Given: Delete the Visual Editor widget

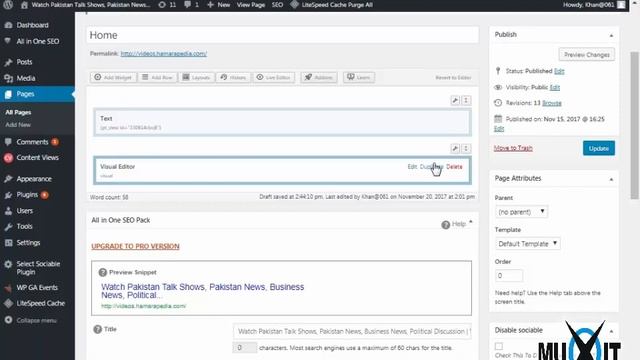Looking at the screenshot, I should [454, 167].
